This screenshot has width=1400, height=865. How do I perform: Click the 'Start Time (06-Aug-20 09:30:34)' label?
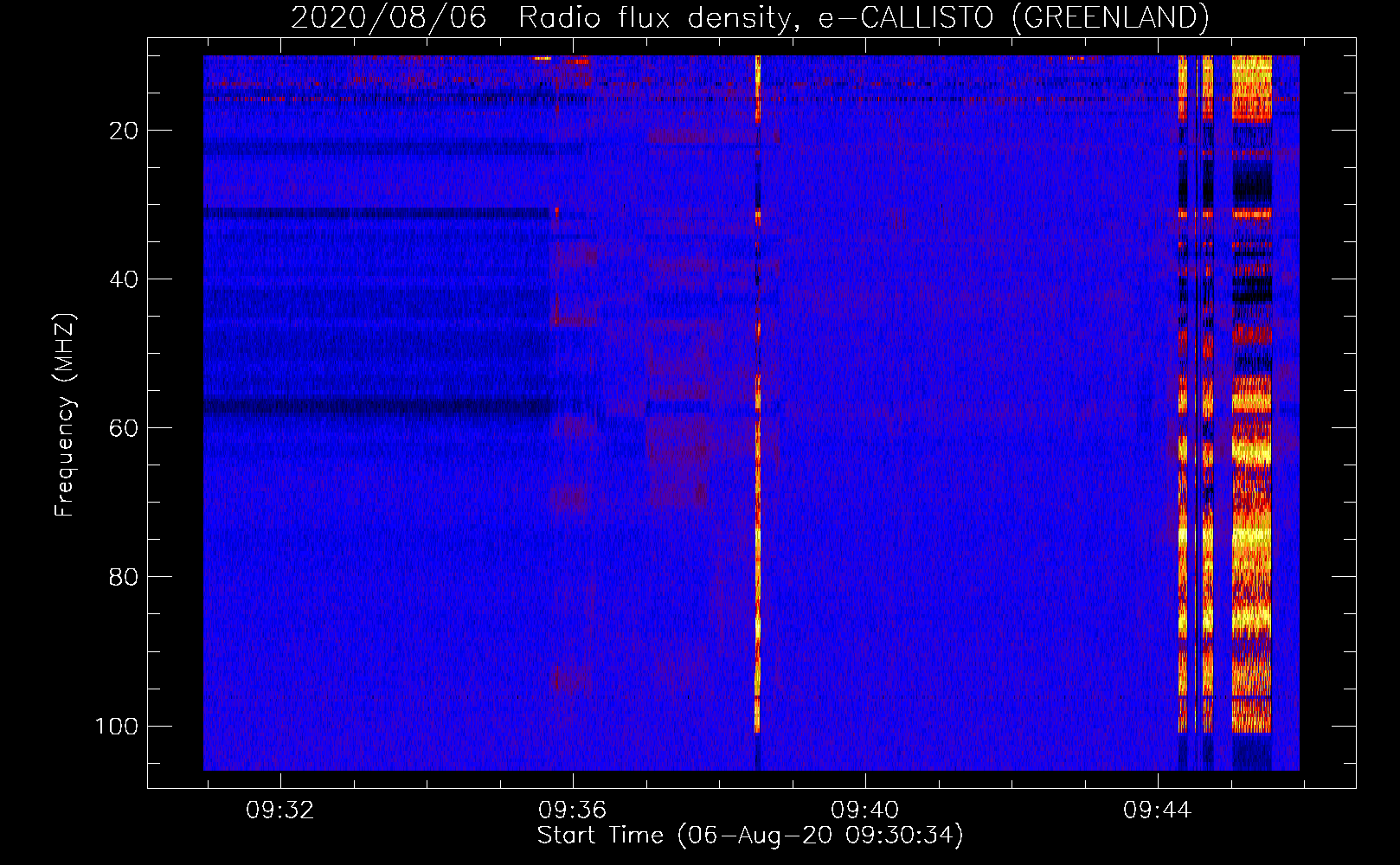750,836
